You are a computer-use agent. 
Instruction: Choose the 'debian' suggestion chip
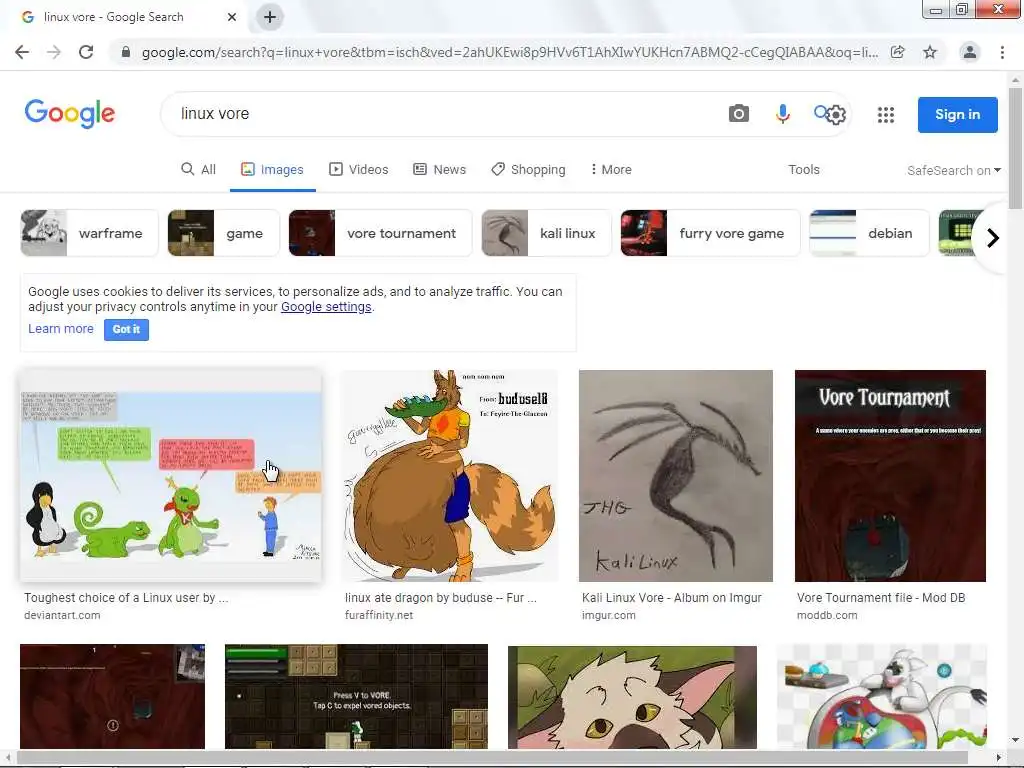click(869, 233)
